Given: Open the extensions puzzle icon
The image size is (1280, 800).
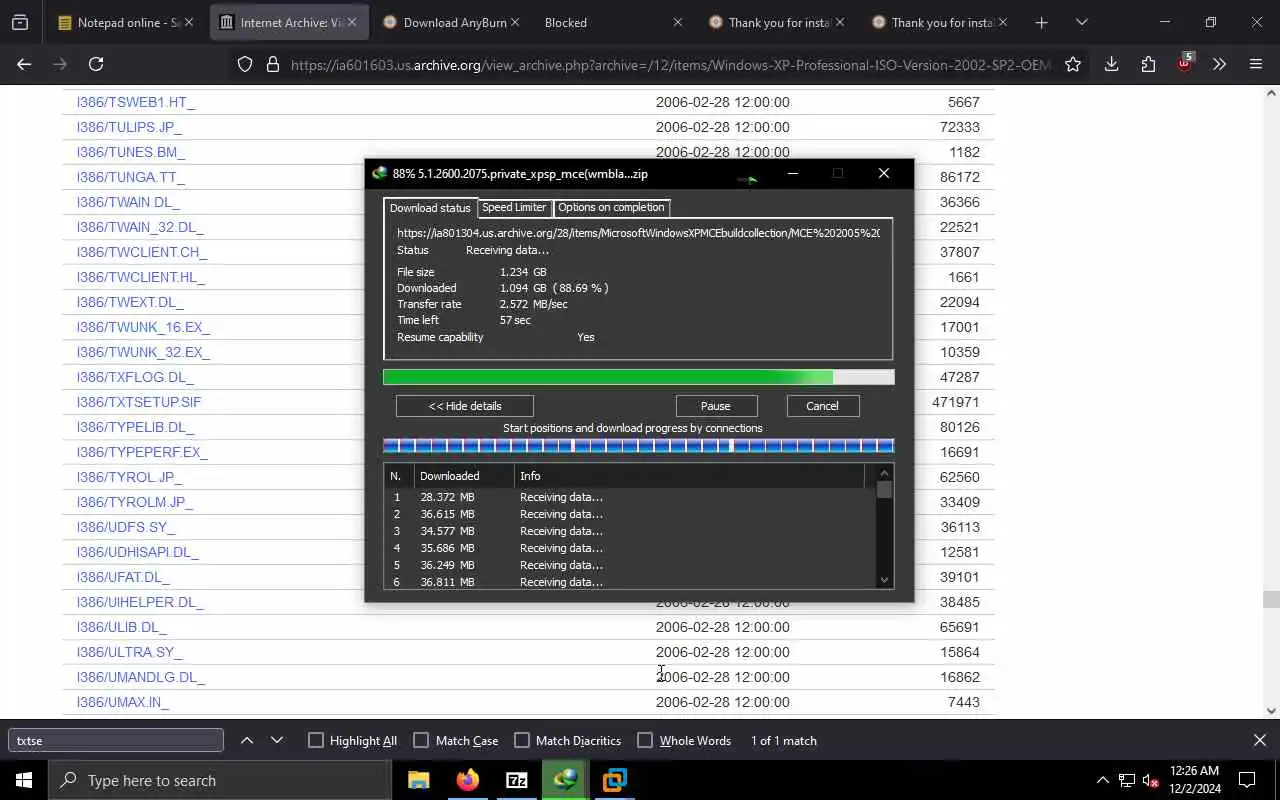Looking at the screenshot, I should 1148,64.
